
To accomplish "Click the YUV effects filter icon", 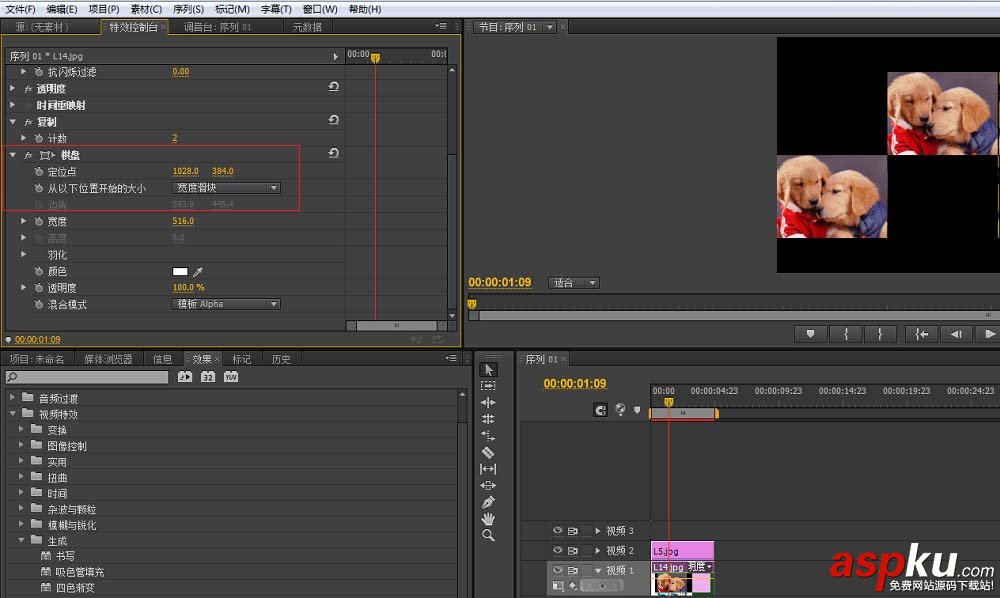I will point(231,377).
